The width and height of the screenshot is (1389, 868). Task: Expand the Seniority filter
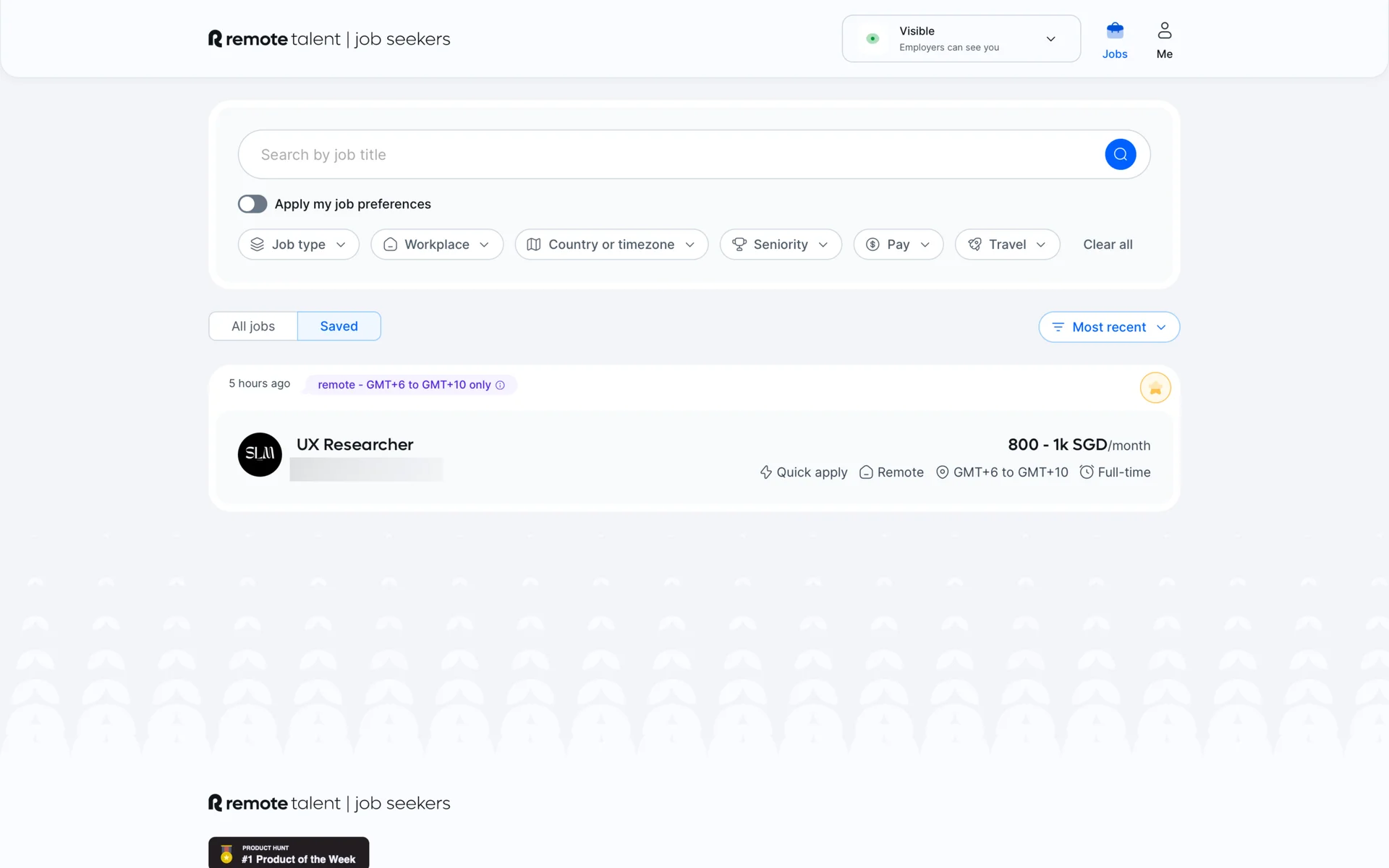(x=780, y=244)
